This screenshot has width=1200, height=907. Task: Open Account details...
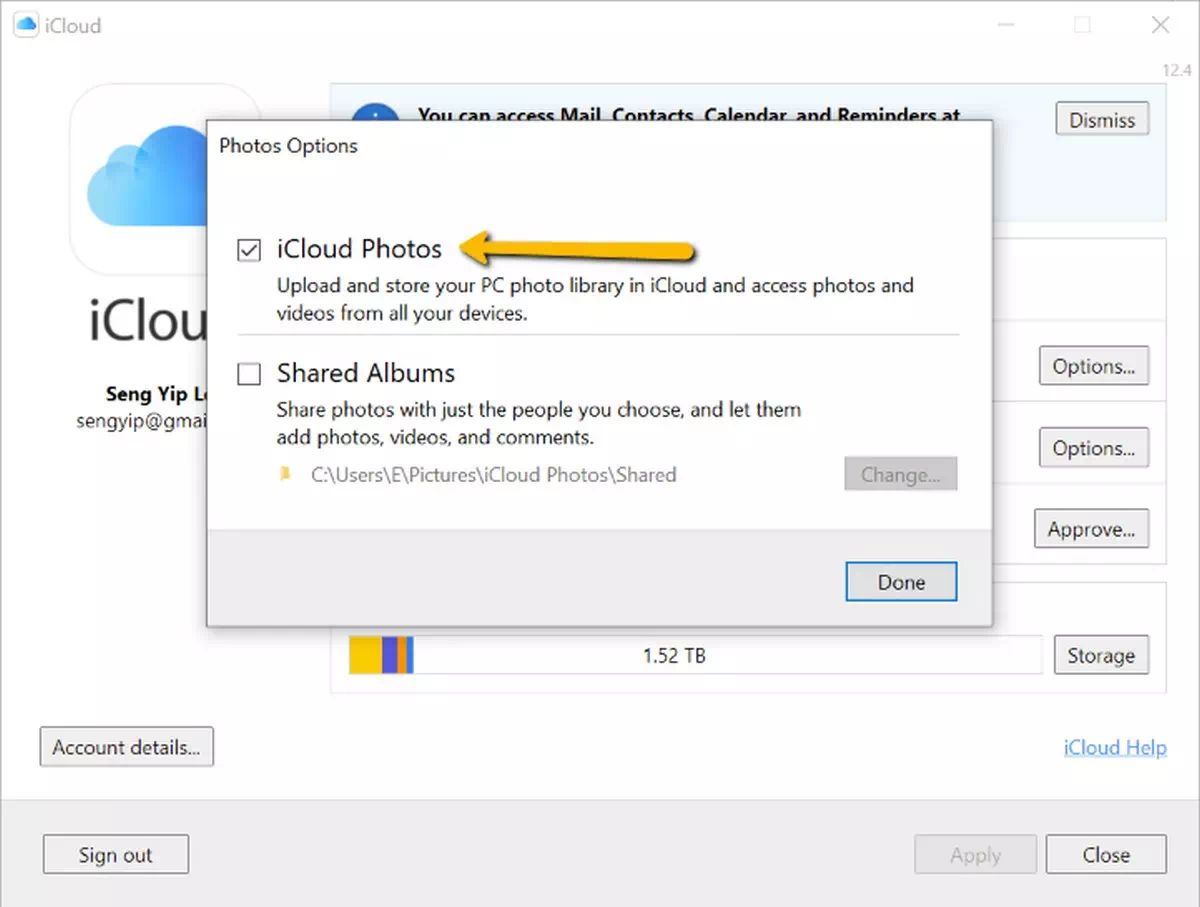click(x=127, y=747)
